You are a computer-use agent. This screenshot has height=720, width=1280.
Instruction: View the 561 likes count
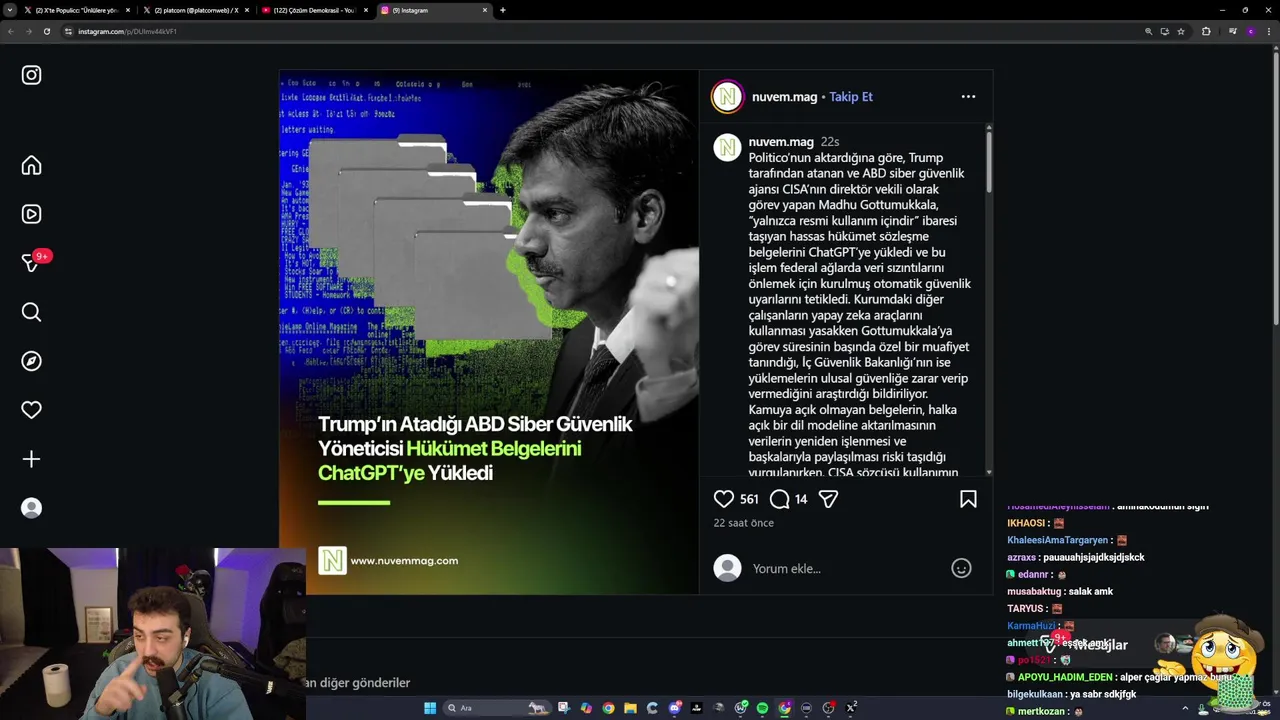[749, 499]
